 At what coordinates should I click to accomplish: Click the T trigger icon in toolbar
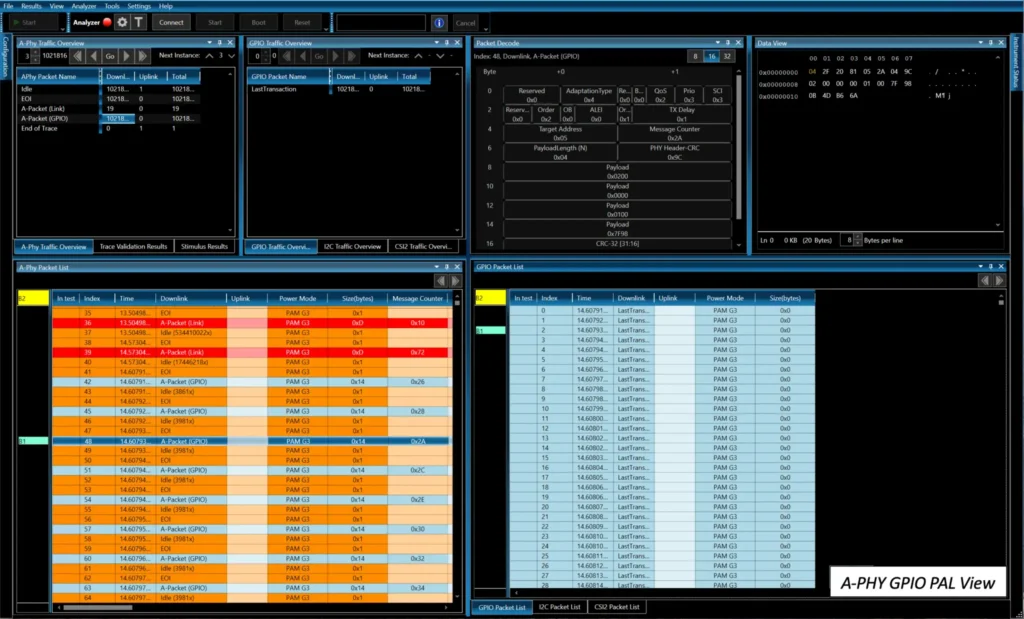point(138,22)
